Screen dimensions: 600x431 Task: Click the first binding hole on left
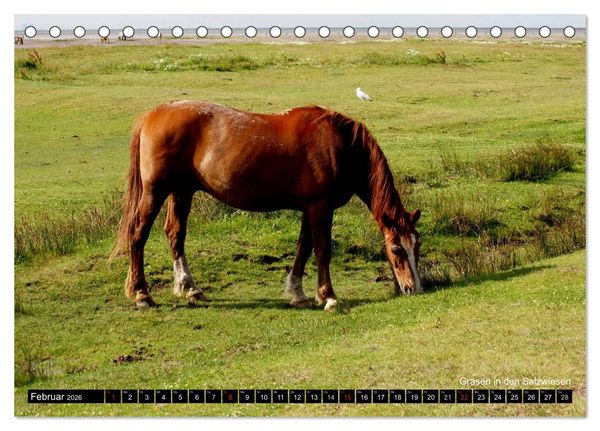pyautogui.click(x=30, y=32)
